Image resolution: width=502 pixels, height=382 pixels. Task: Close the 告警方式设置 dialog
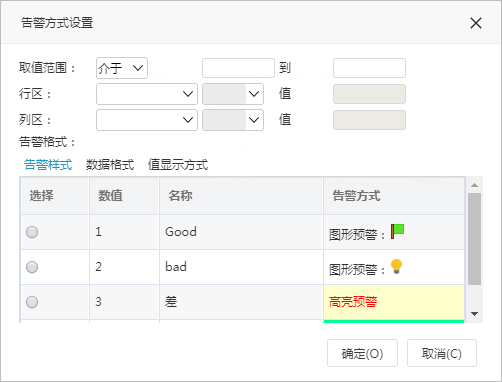coord(476,23)
